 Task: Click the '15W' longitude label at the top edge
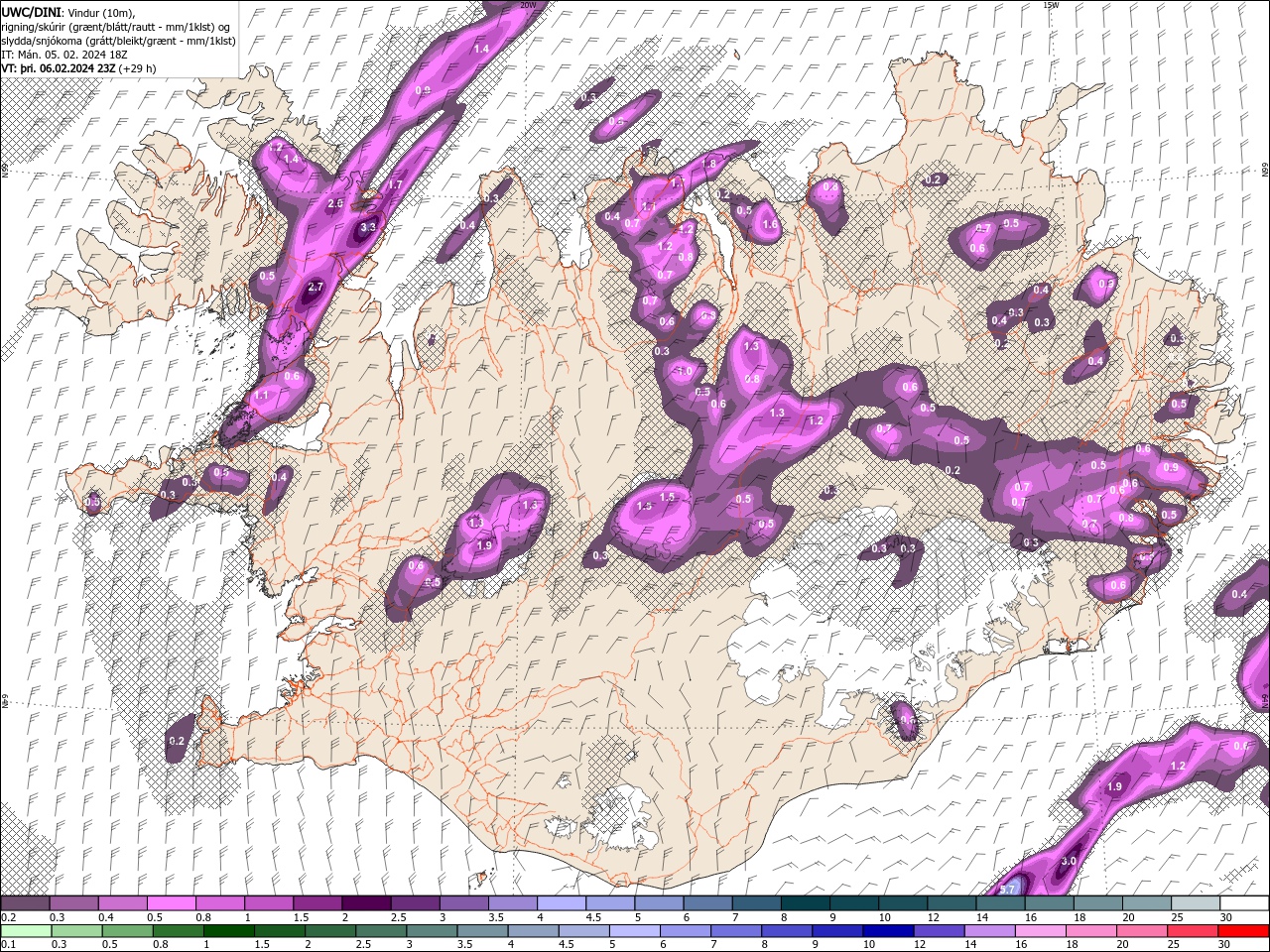[x=1051, y=5]
